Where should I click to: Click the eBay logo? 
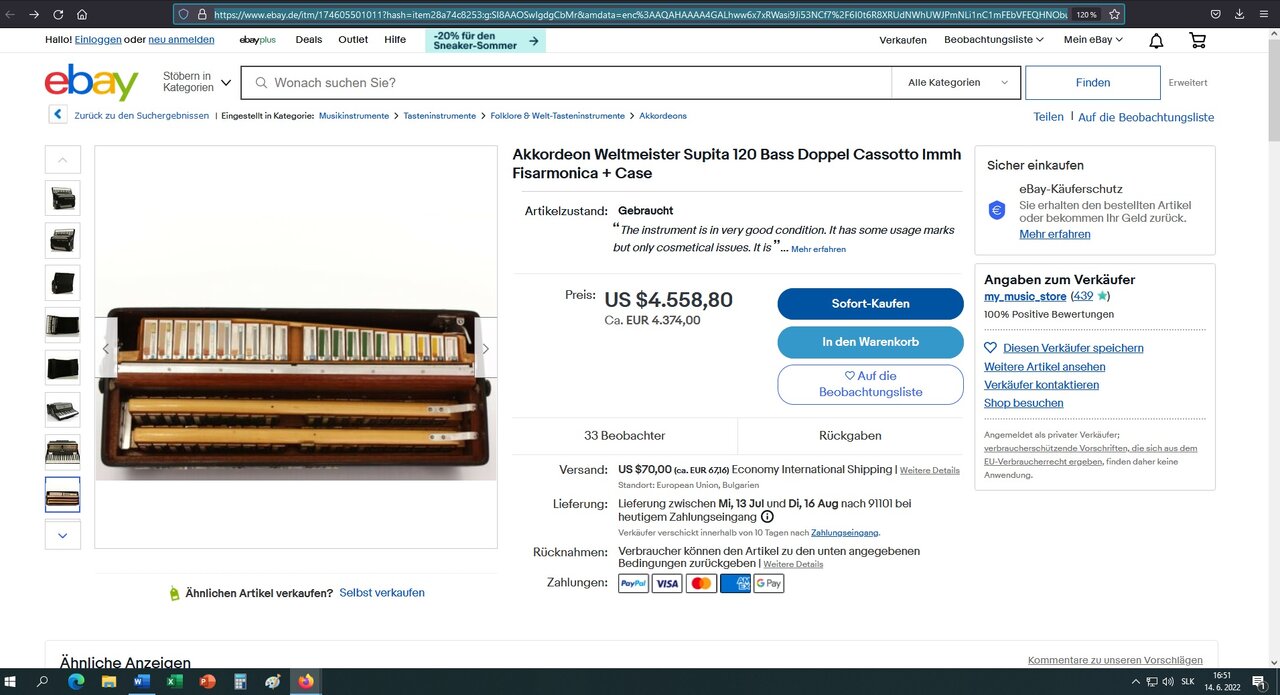(91, 82)
